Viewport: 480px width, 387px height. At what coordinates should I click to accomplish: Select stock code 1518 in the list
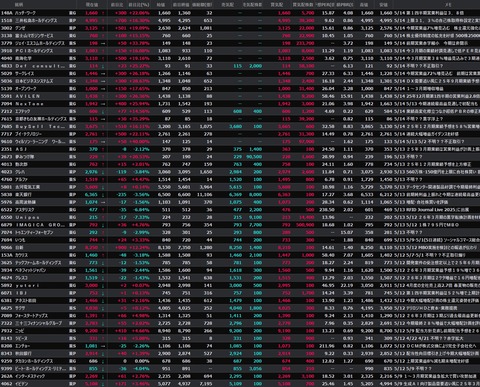(6, 21)
